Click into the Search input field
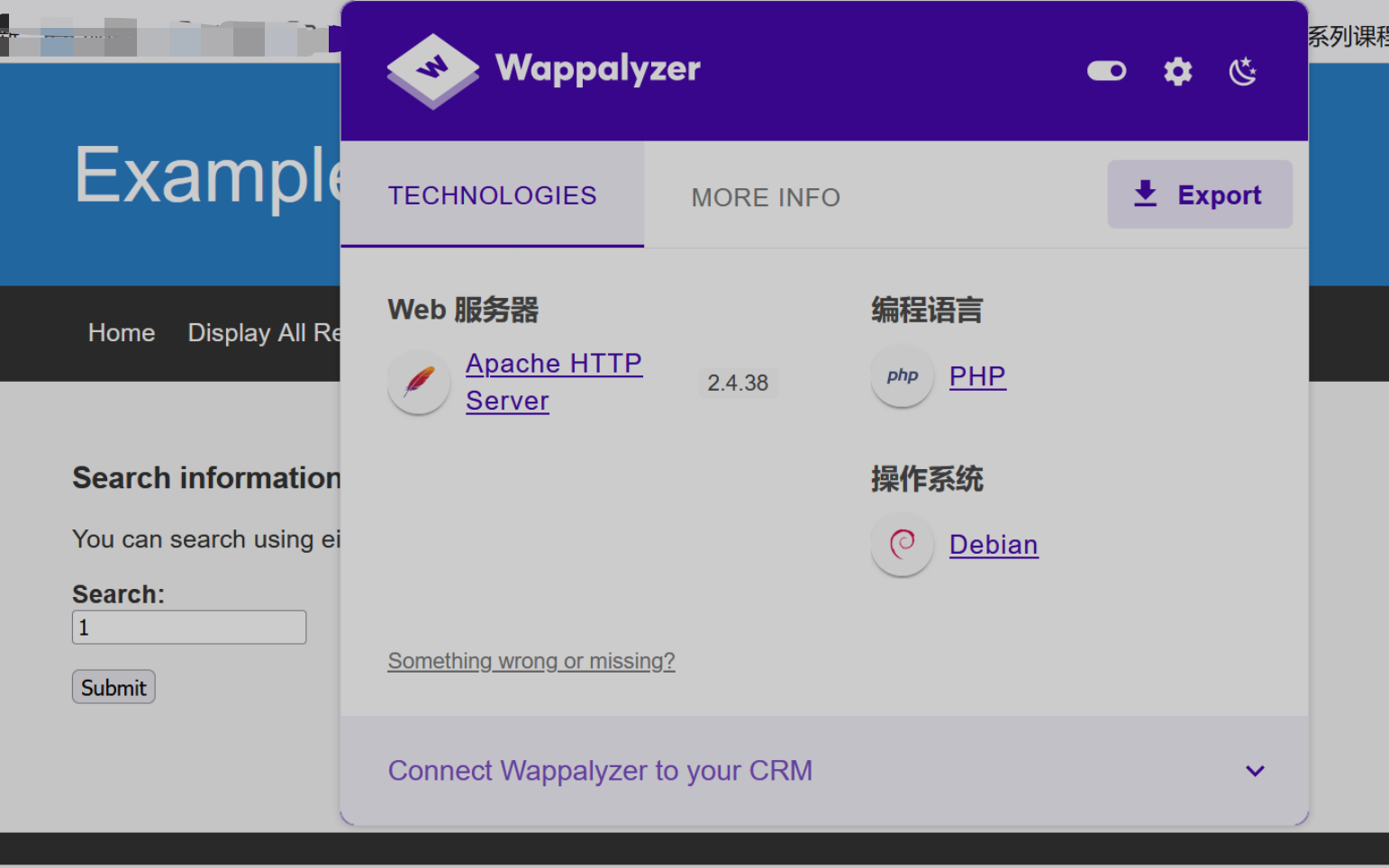 pos(189,628)
